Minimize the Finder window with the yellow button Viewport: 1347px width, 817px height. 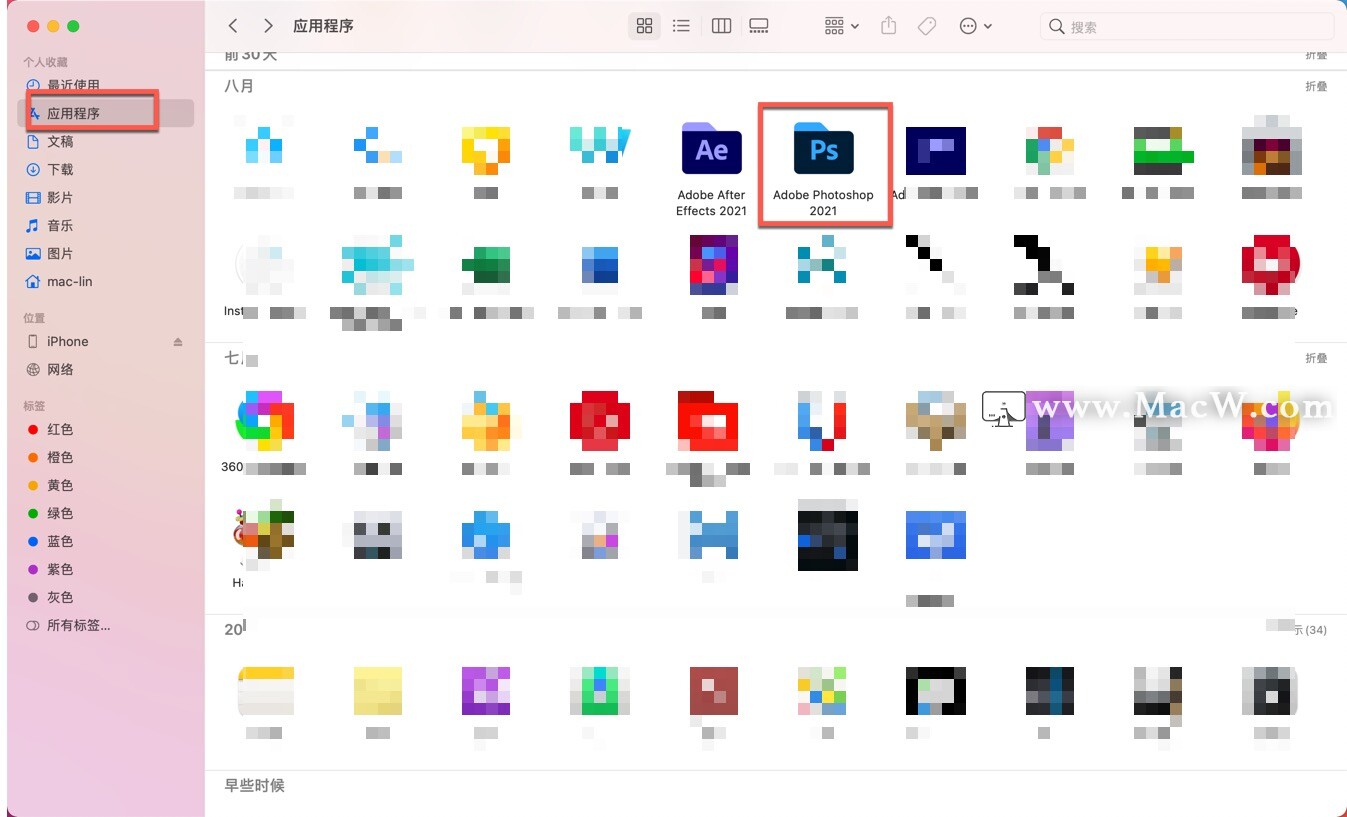click(x=53, y=26)
